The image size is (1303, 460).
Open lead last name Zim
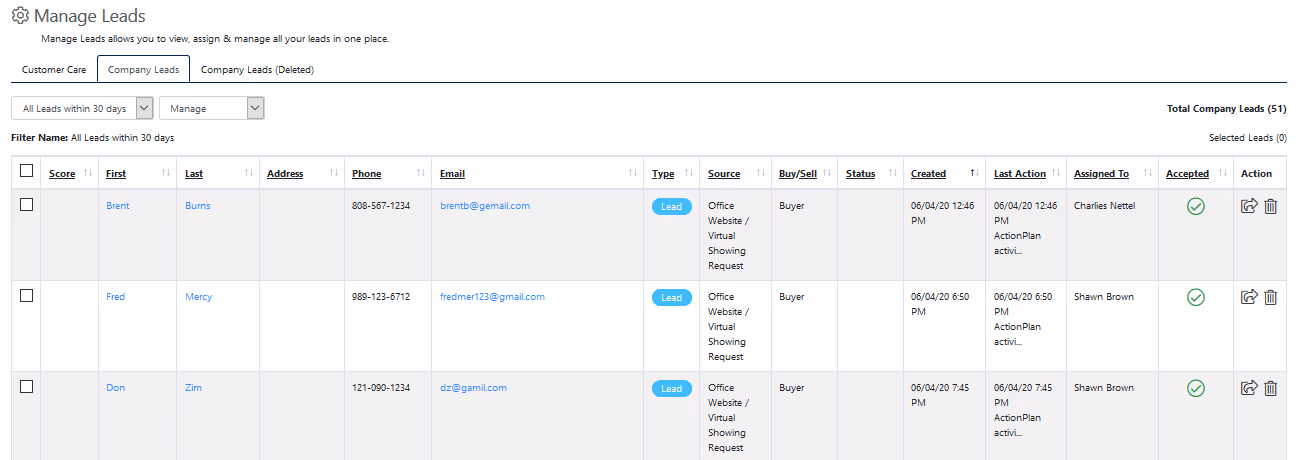tap(193, 388)
